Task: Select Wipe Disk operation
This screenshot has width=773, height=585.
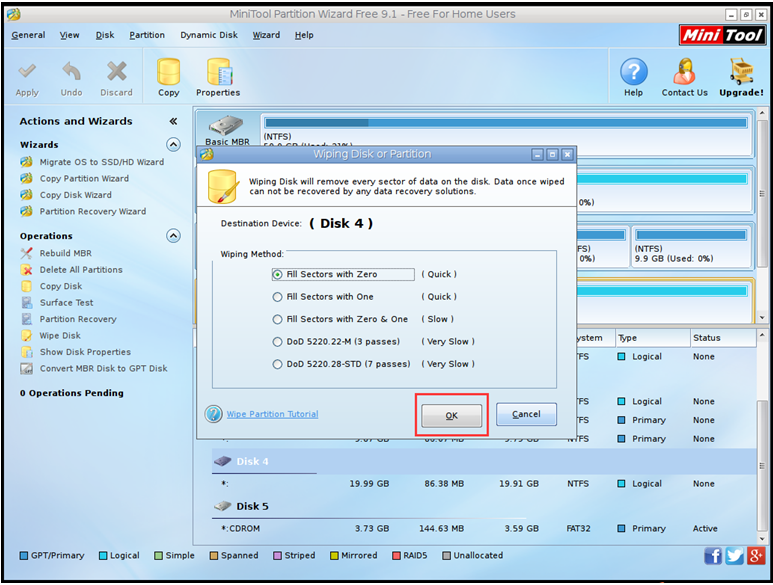Action: pyautogui.click(x=60, y=335)
